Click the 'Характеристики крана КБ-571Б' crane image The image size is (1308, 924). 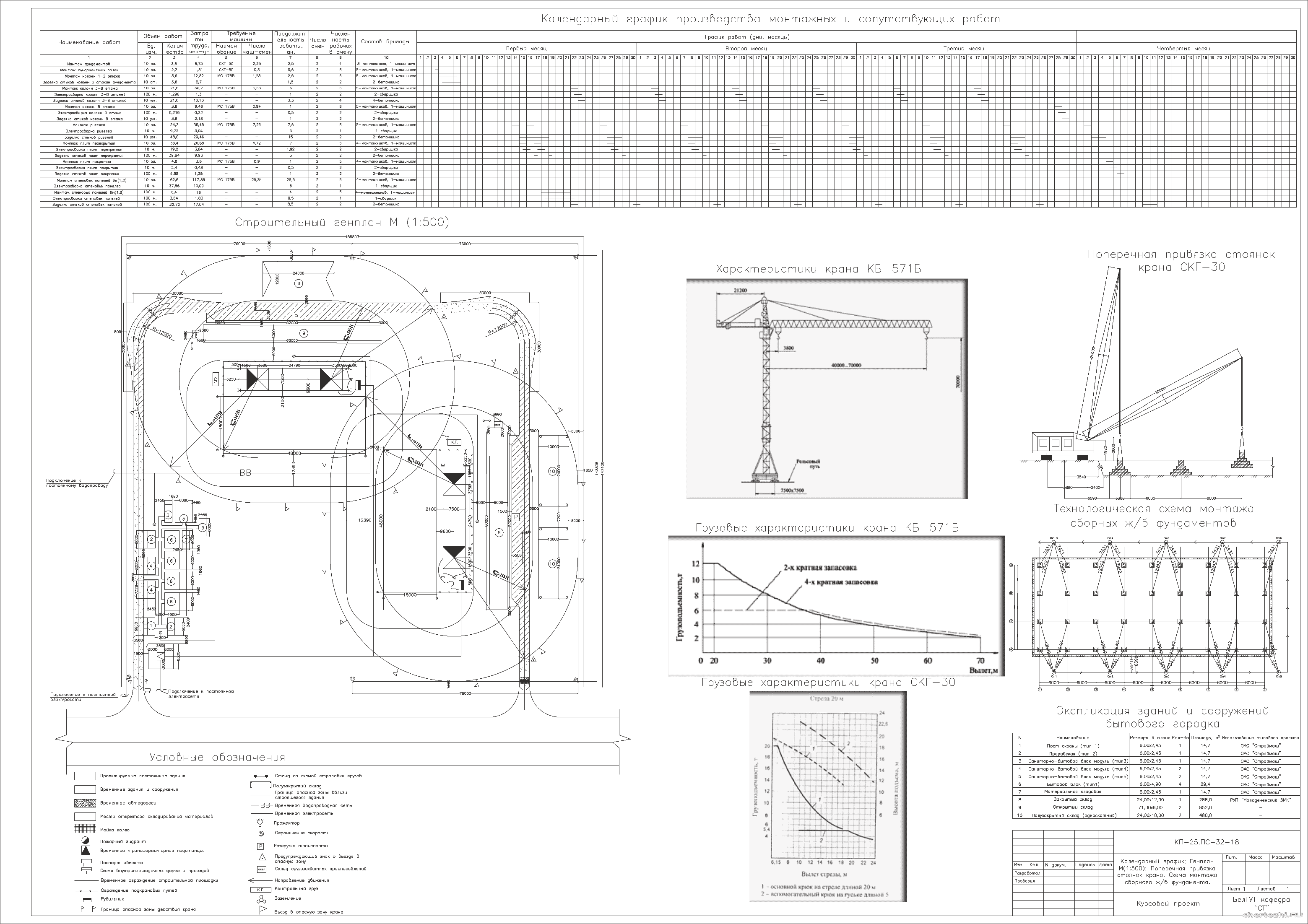pos(826,389)
